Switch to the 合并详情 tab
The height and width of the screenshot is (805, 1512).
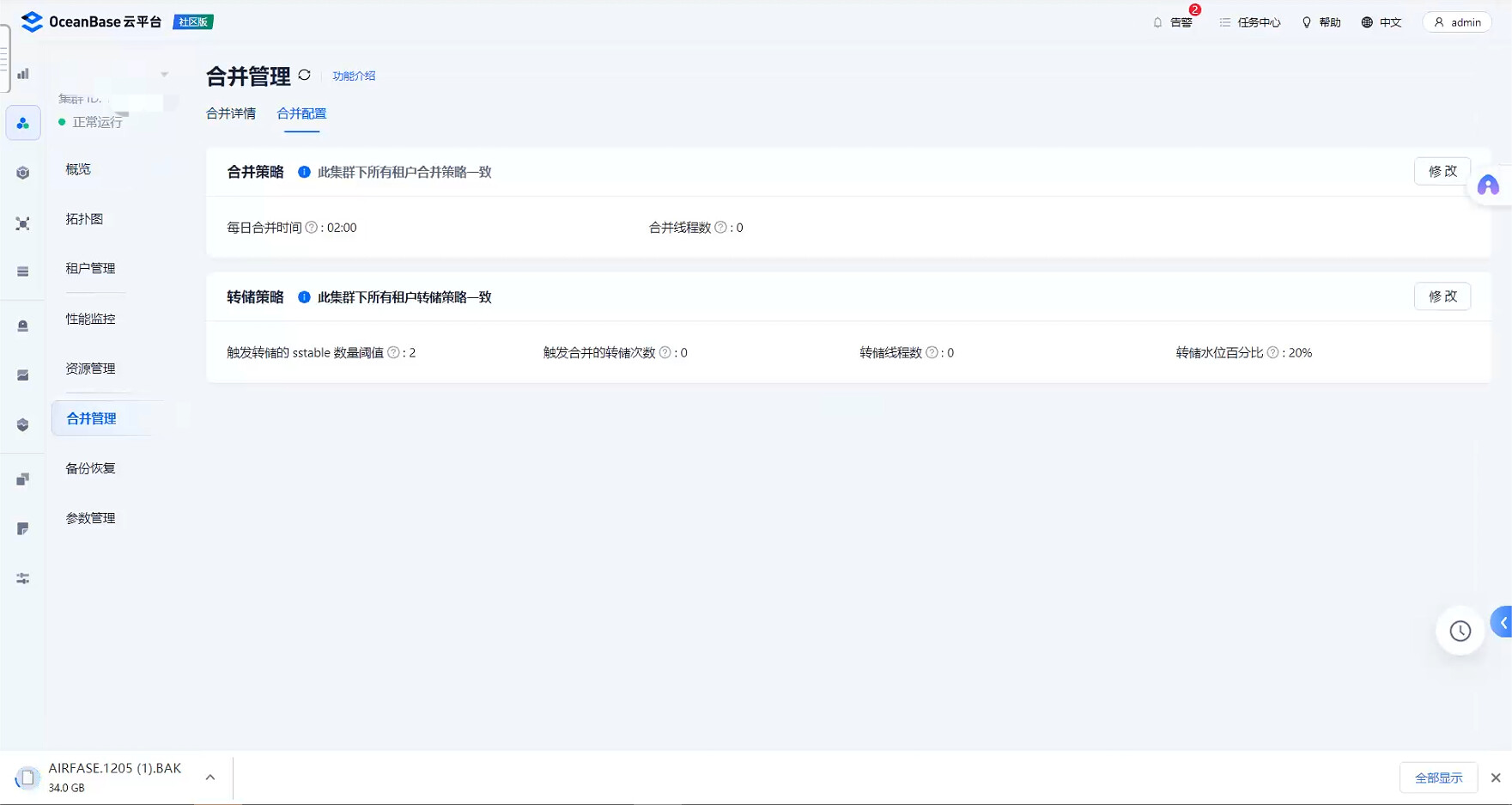(x=231, y=113)
